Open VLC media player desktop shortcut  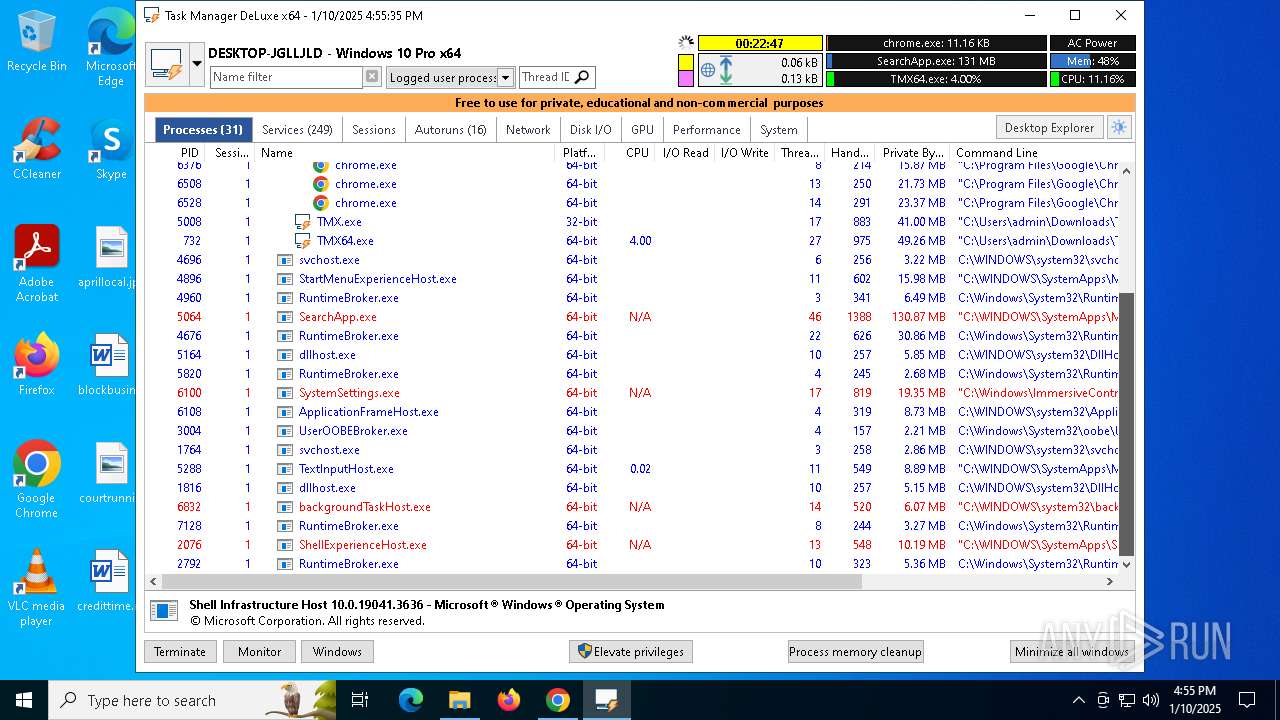pyautogui.click(x=36, y=588)
